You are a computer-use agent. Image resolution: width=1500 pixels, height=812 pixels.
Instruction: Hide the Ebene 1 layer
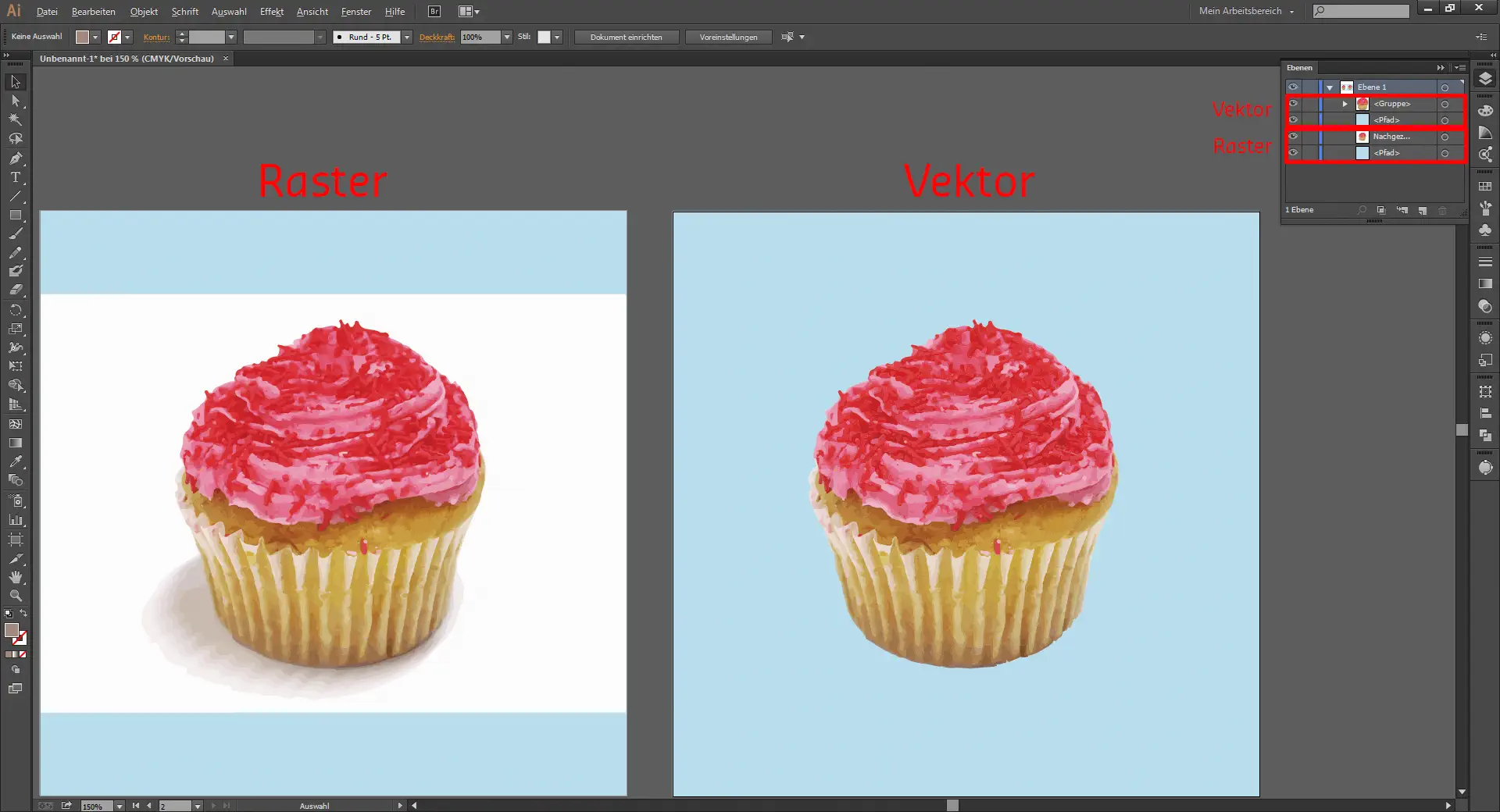click(1293, 87)
